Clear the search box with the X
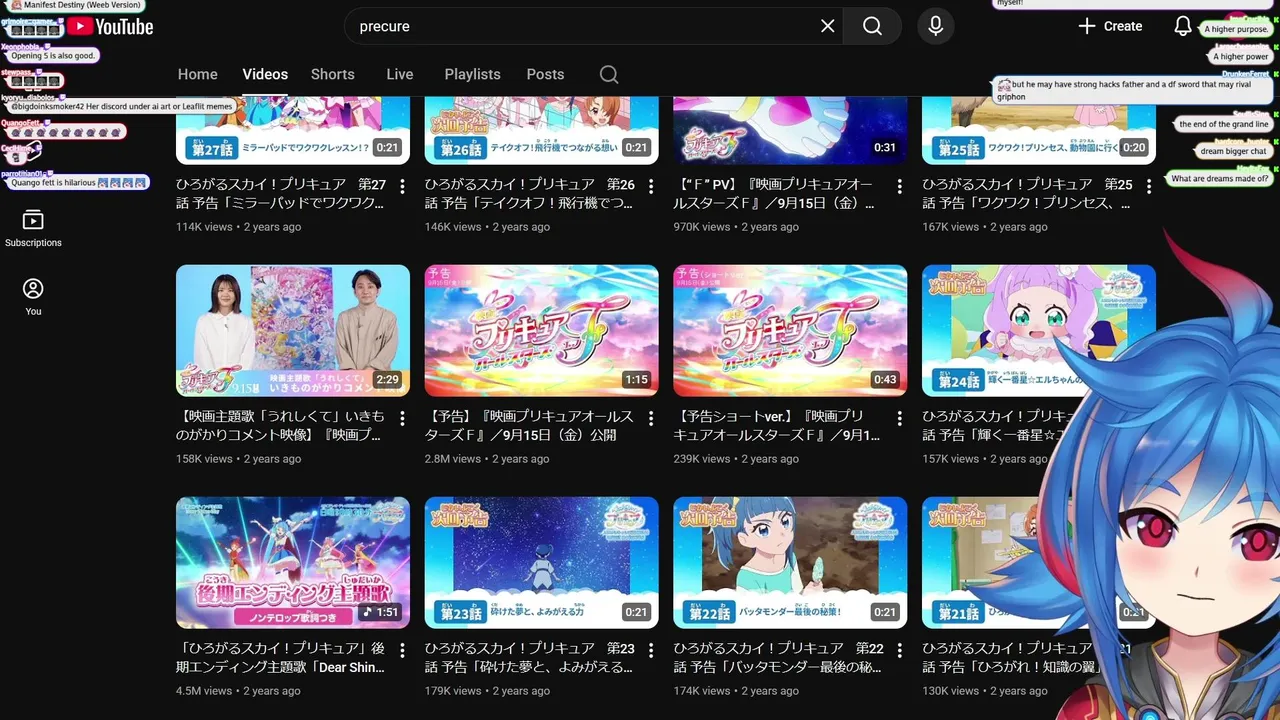 [x=828, y=26]
